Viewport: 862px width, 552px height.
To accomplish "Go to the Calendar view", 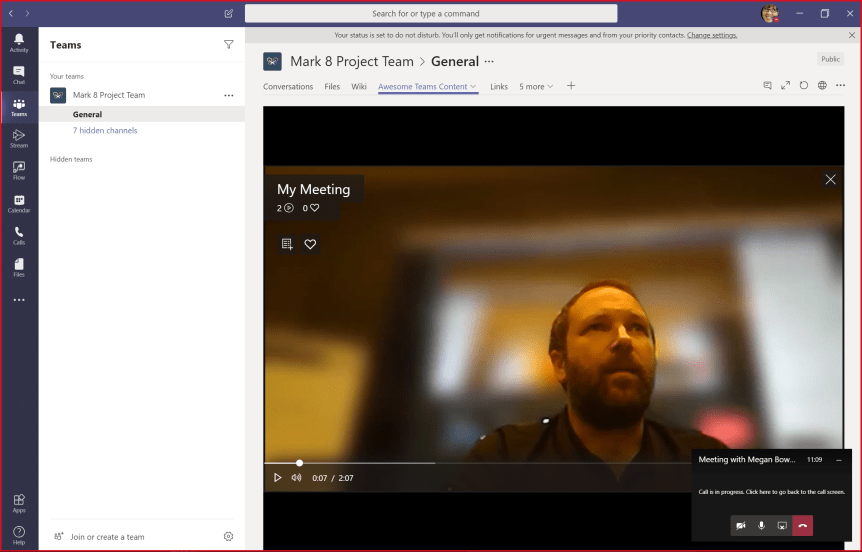I will (19, 204).
